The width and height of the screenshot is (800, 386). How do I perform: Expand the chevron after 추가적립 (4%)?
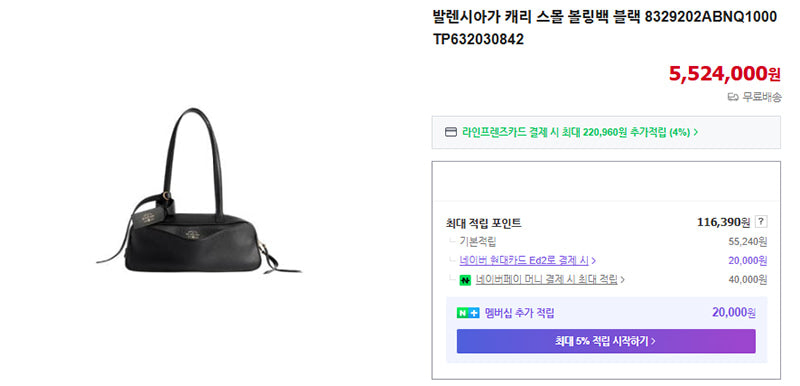(x=696, y=132)
